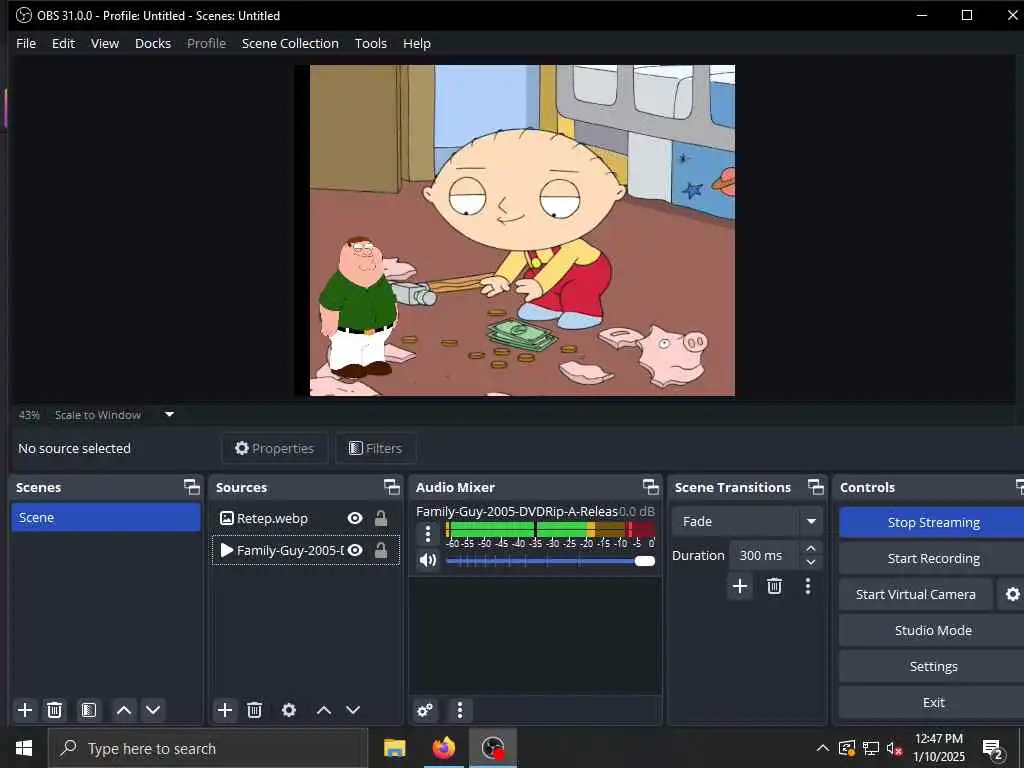This screenshot has height=768, width=1024.
Task: Click muted volume tray icon
Action: (895, 748)
